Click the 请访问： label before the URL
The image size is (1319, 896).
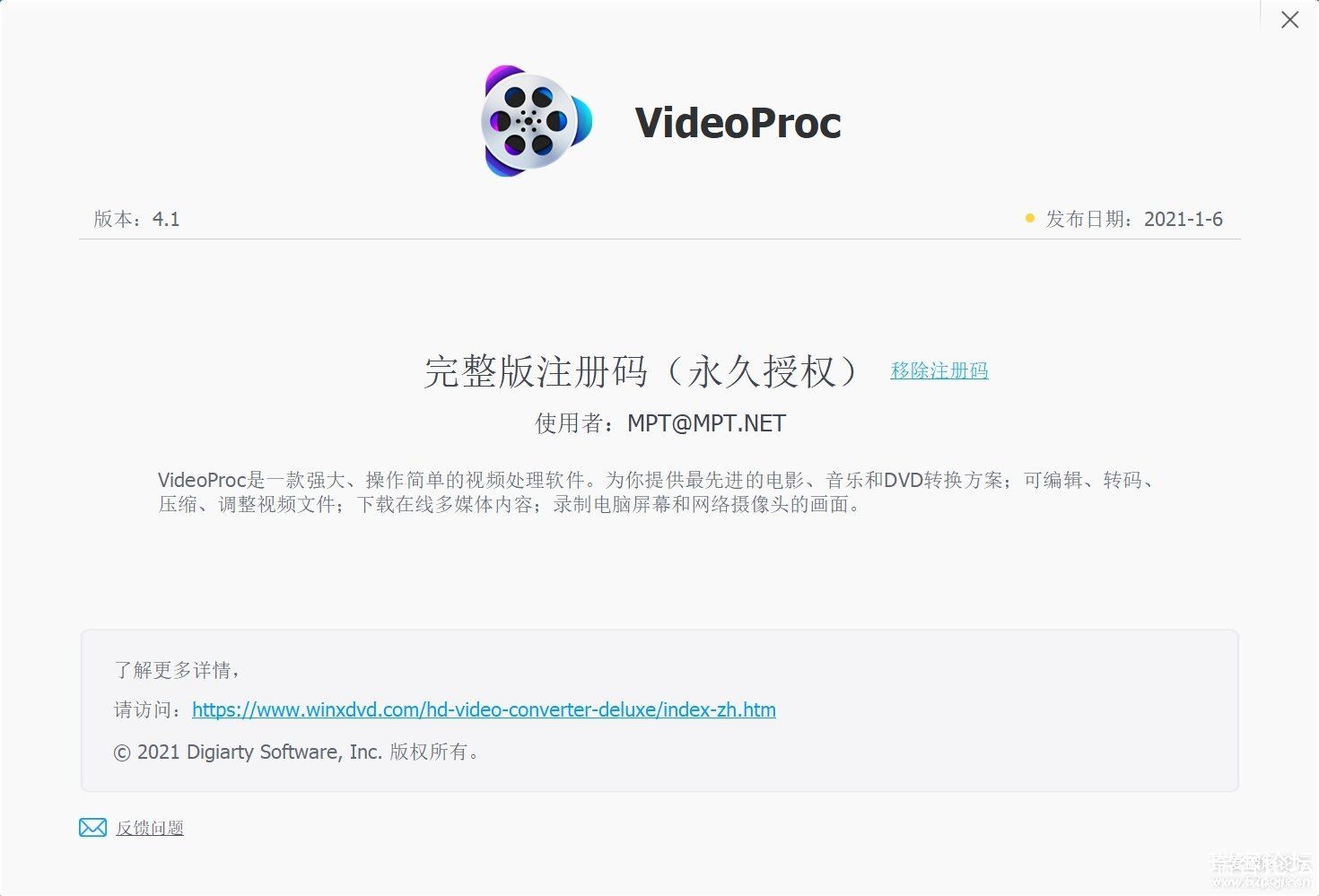click(152, 710)
